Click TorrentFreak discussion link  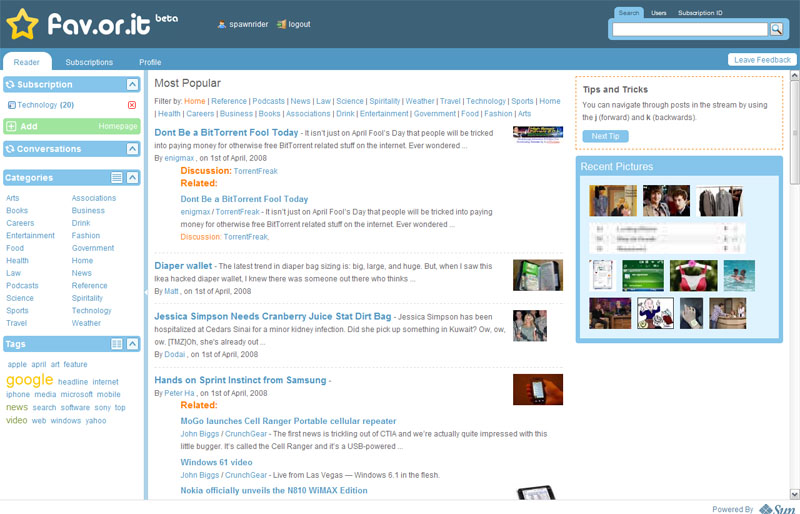click(x=255, y=171)
